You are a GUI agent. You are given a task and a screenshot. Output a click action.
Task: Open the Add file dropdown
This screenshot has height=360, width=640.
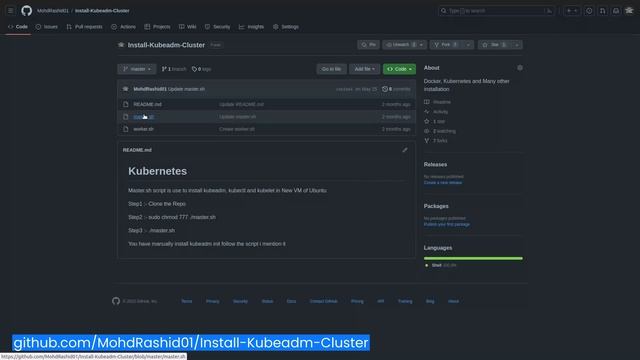point(364,69)
